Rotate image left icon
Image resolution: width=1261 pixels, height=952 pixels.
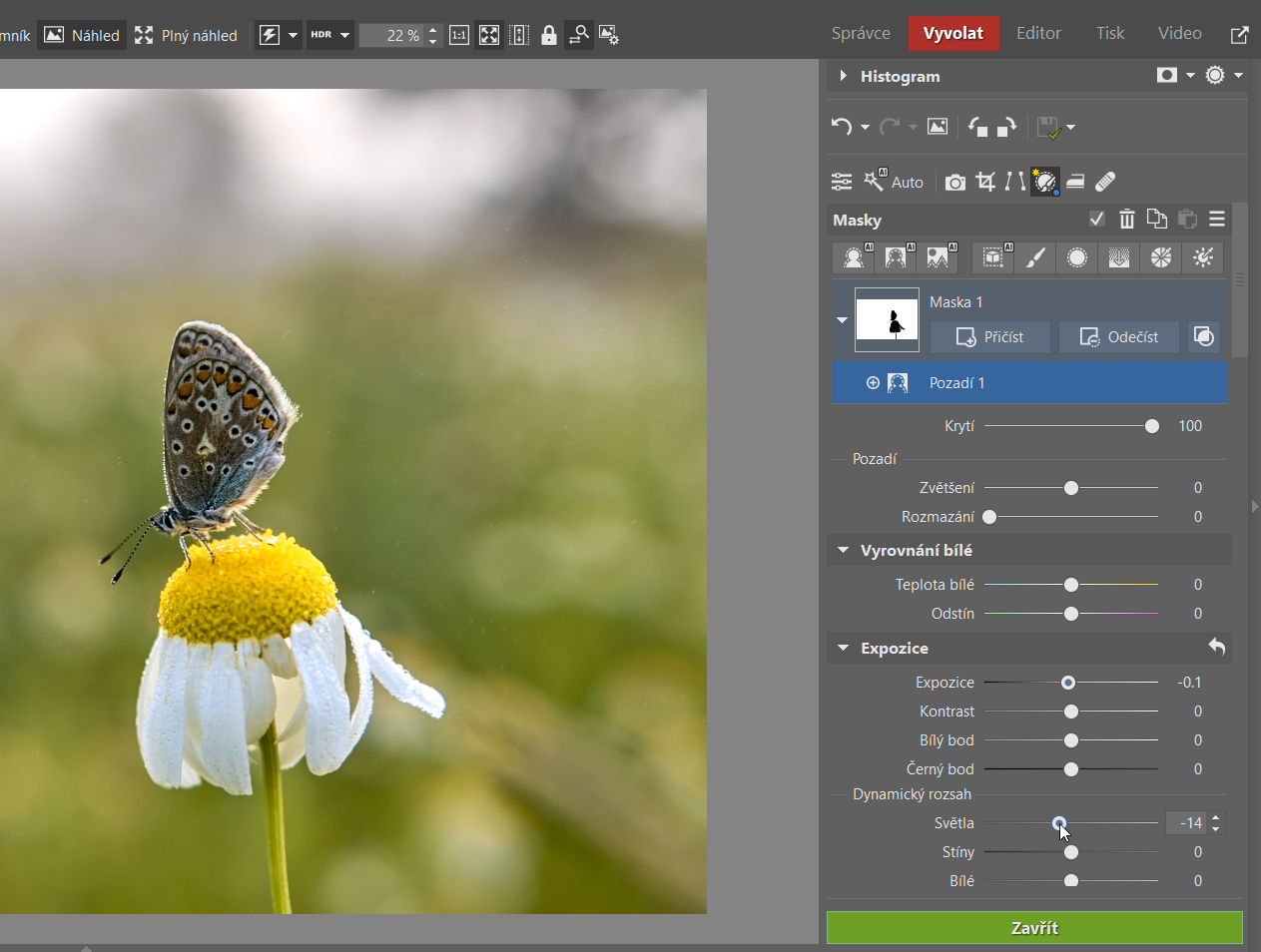[x=977, y=127]
